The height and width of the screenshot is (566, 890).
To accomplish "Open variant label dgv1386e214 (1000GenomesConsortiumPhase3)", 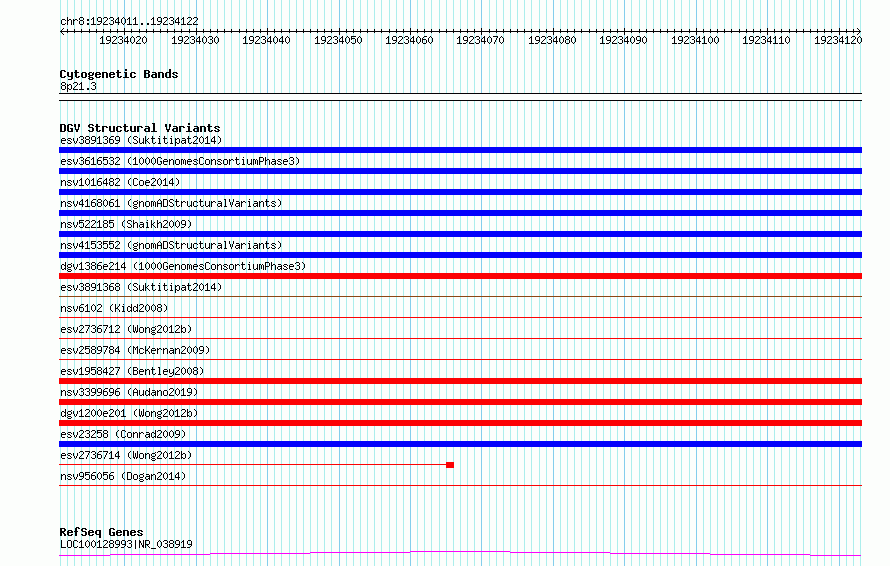I will pos(183,266).
